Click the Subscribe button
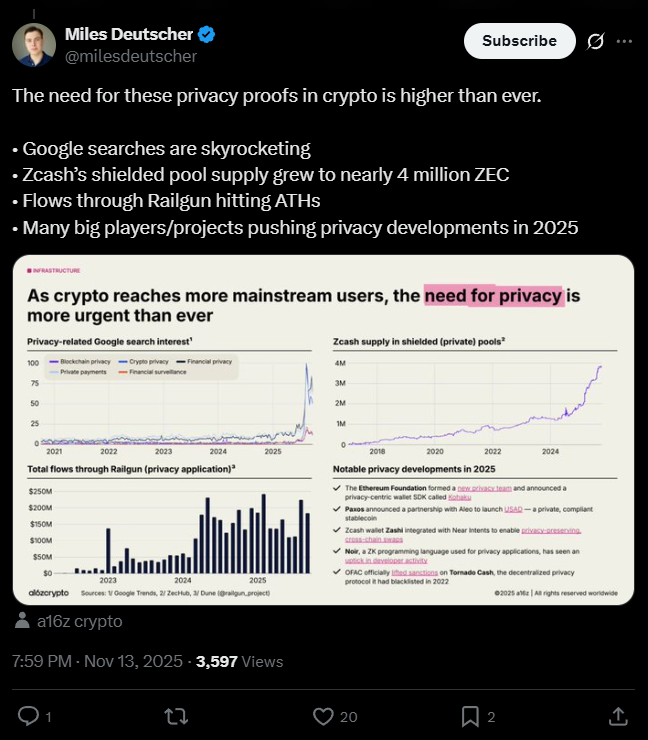648x740 pixels. point(519,41)
